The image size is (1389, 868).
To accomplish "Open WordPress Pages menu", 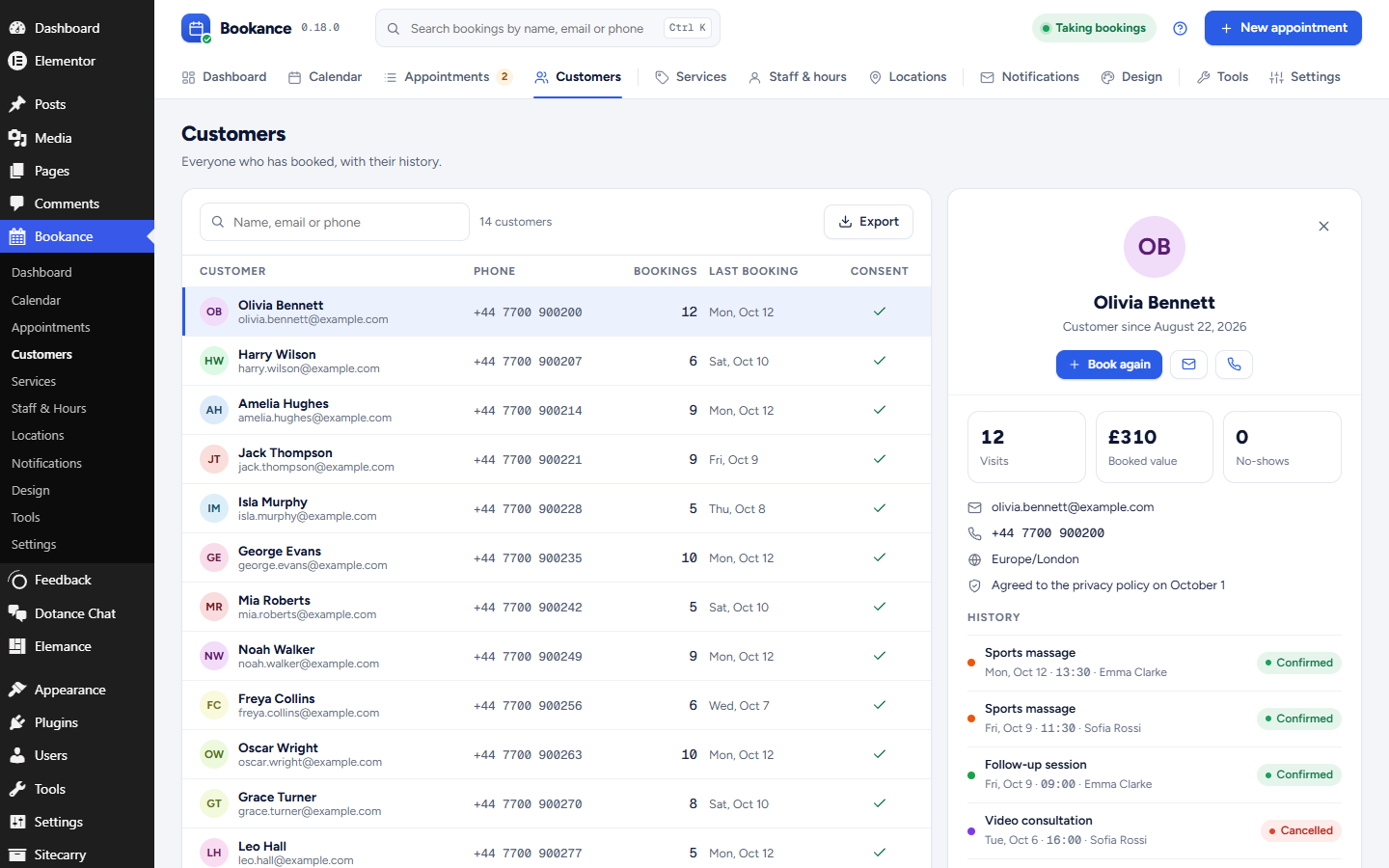I will [x=77, y=171].
